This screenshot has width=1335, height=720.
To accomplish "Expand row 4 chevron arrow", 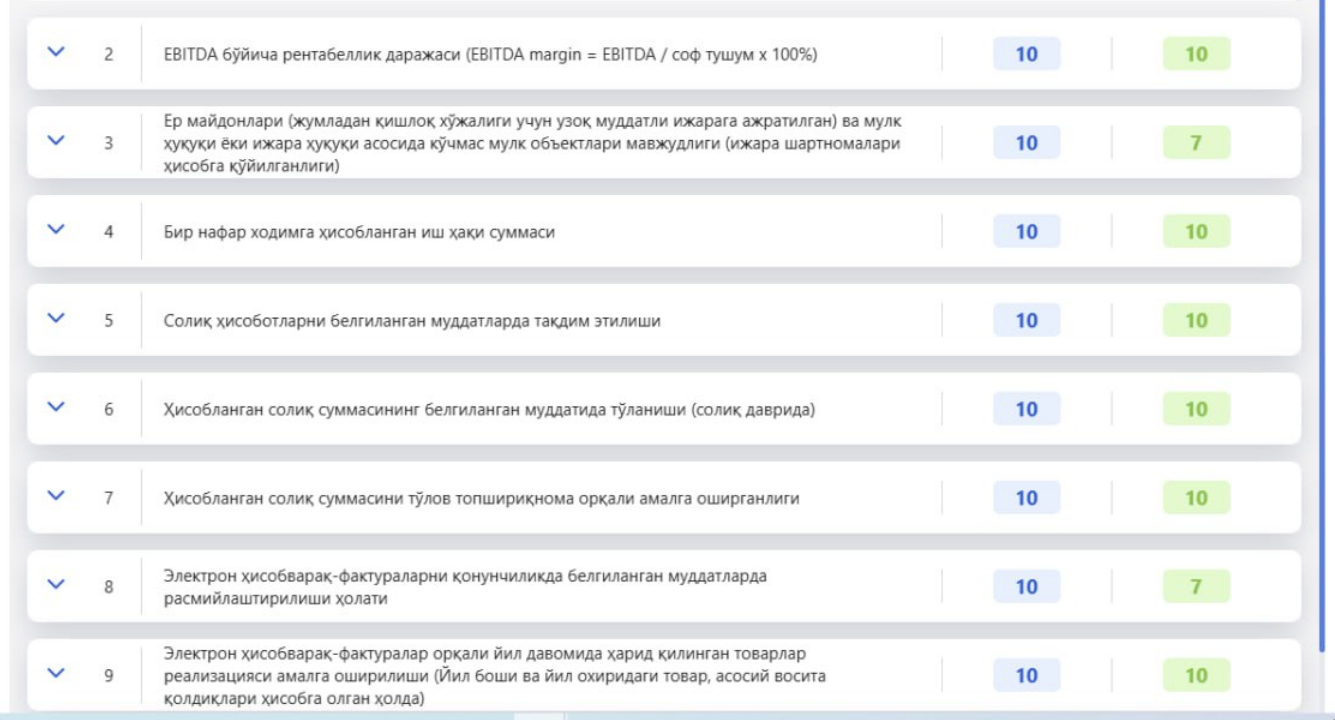I will 56,231.
